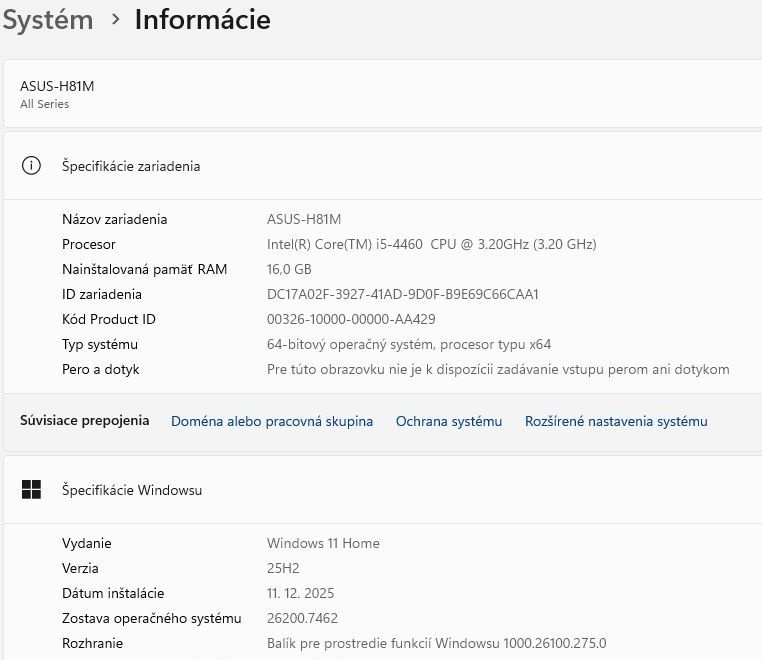Open Doména alebo pracovná skupina link

(x=272, y=421)
